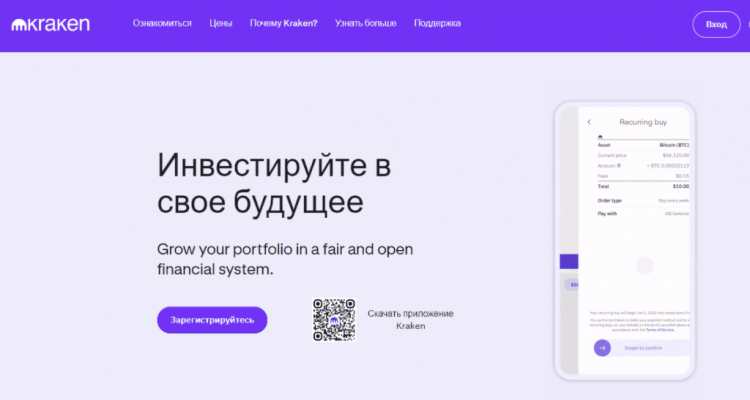Click the info icon next to Amount
Screen dimensions: 750x400
[x=618, y=166]
